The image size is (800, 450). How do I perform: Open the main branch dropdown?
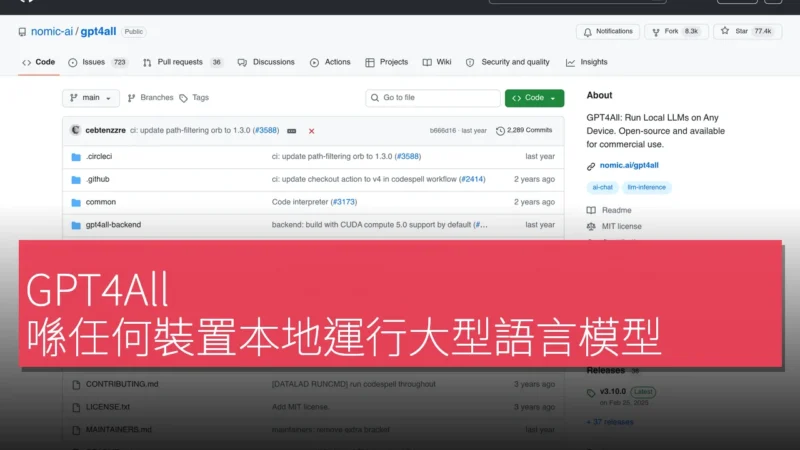[91, 98]
